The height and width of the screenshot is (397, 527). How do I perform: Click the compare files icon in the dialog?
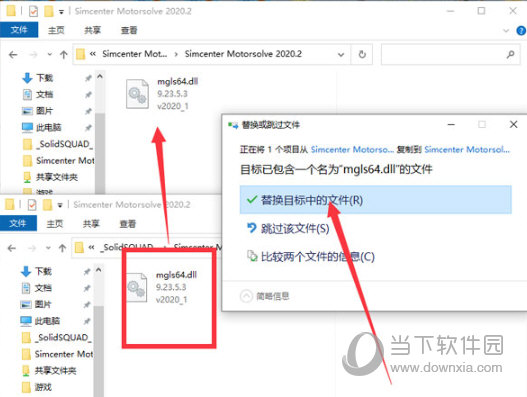point(252,256)
